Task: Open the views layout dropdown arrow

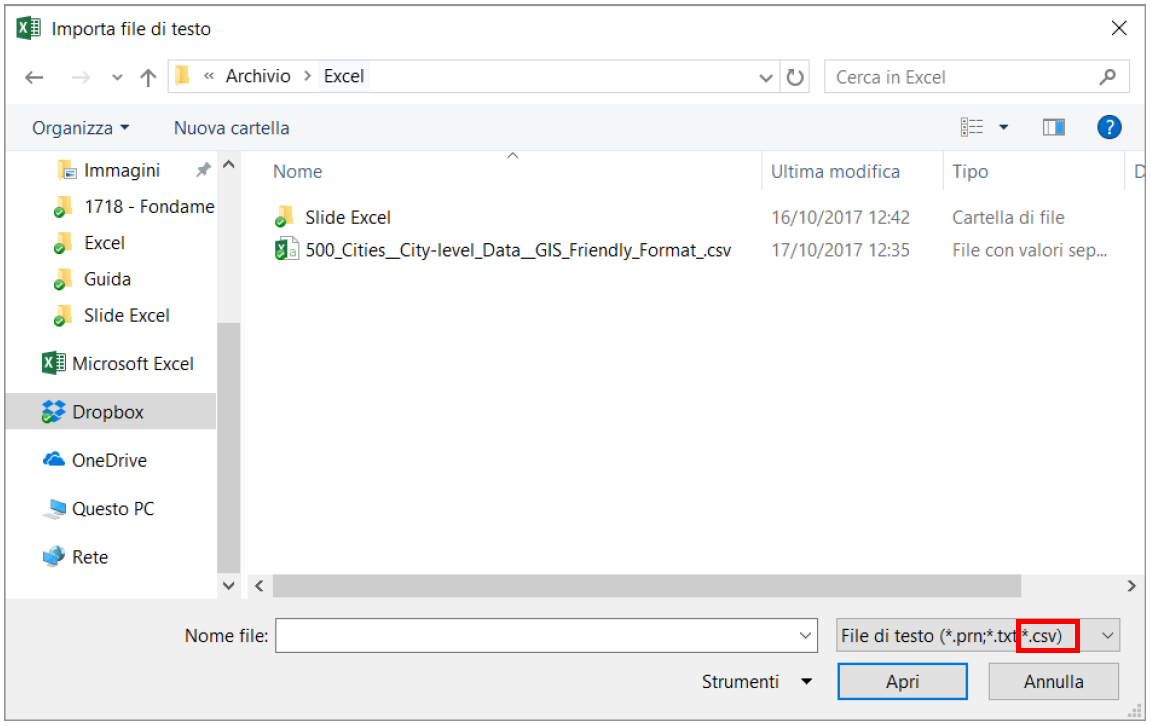Action: [1003, 127]
